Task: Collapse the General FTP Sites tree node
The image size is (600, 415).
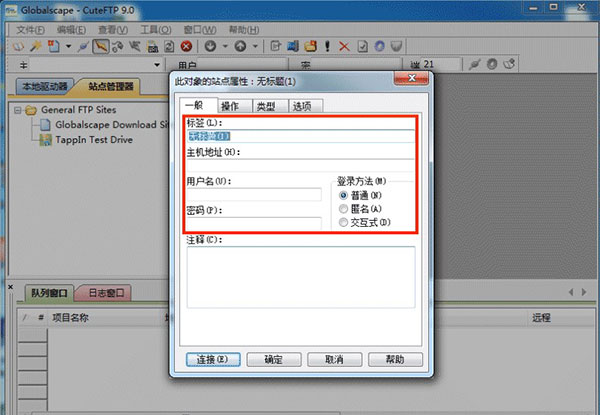Action: (17, 110)
